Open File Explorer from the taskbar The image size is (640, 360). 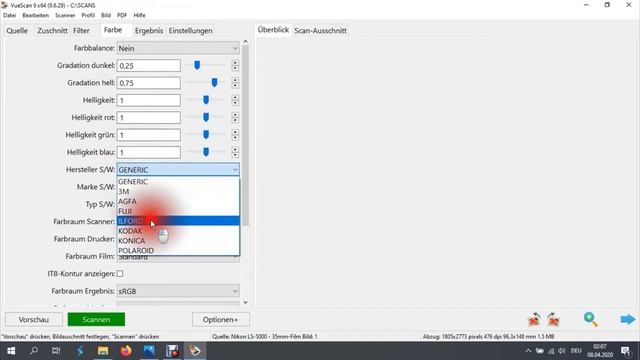tap(103, 351)
